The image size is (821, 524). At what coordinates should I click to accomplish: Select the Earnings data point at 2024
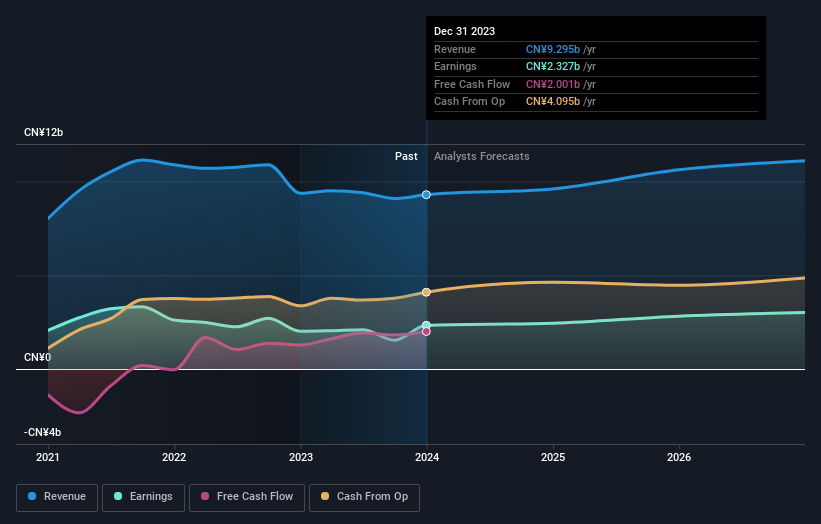pyautogui.click(x=426, y=325)
